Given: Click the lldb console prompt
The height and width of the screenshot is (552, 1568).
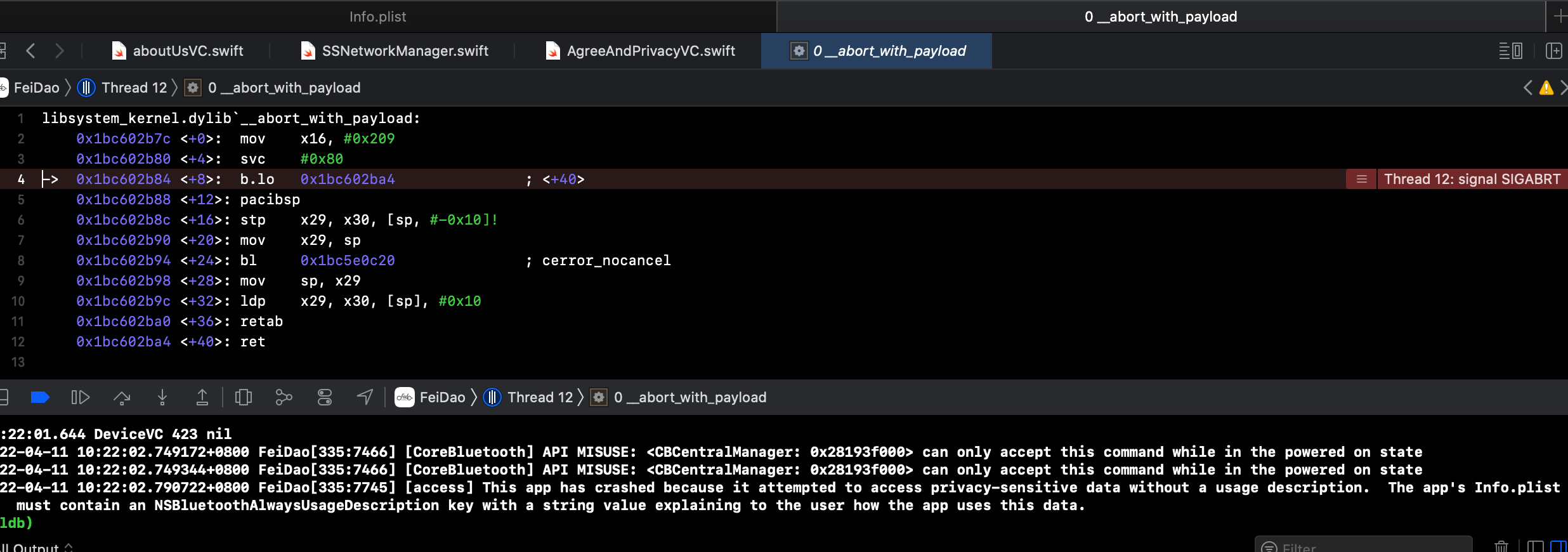Looking at the screenshot, I should [x=16, y=523].
